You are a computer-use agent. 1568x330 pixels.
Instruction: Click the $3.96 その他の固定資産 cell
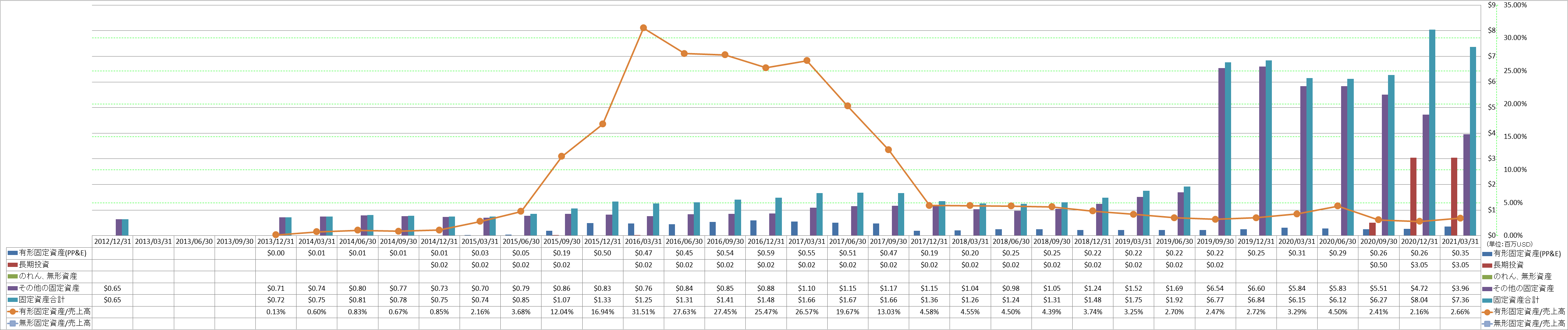point(1460,288)
